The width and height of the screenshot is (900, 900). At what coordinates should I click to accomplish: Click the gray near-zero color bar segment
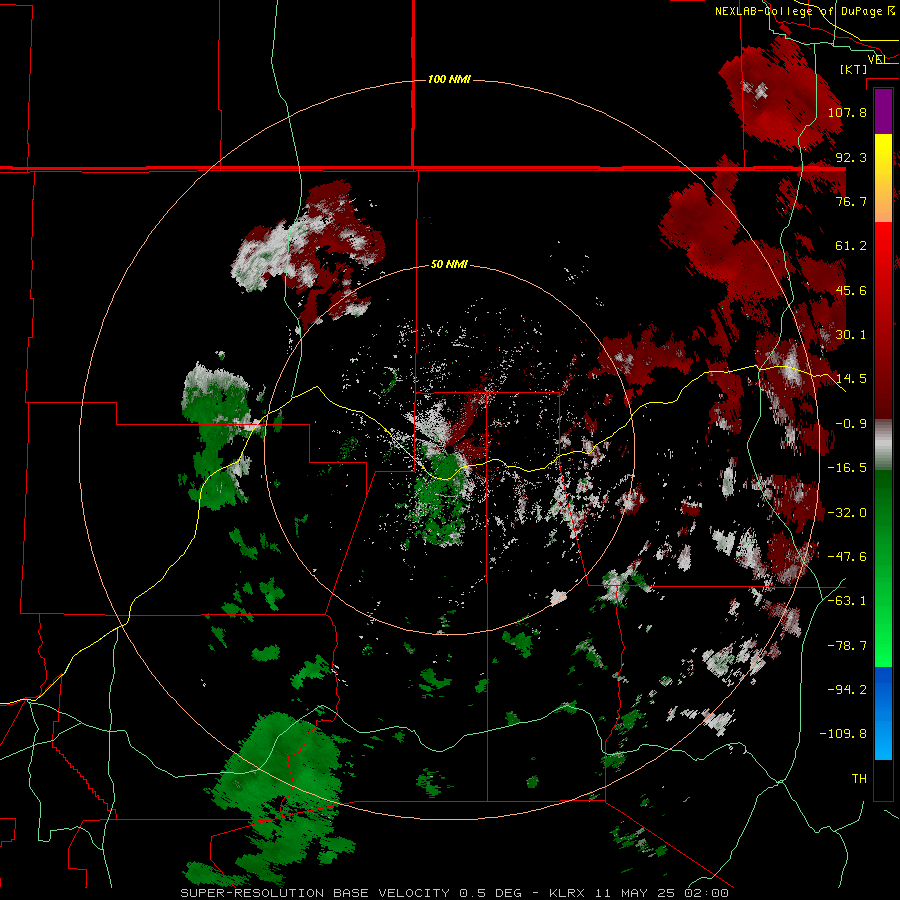(x=883, y=445)
